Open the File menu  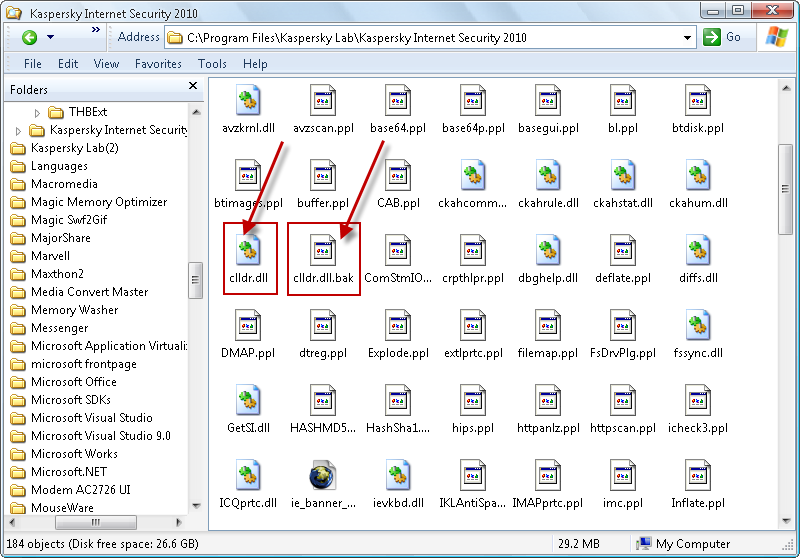pos(33,64)
